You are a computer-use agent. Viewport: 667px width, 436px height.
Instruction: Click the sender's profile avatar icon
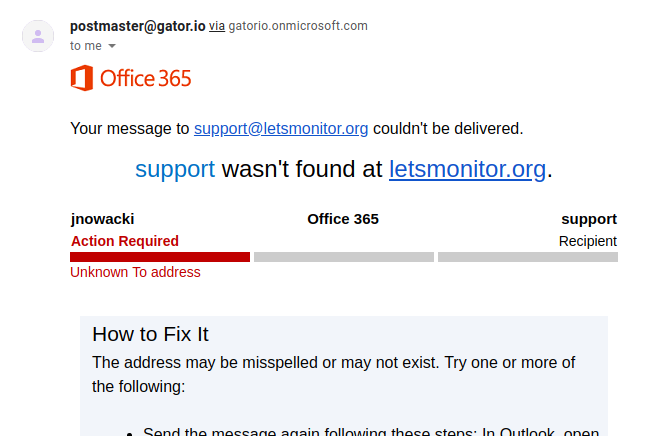38,36
